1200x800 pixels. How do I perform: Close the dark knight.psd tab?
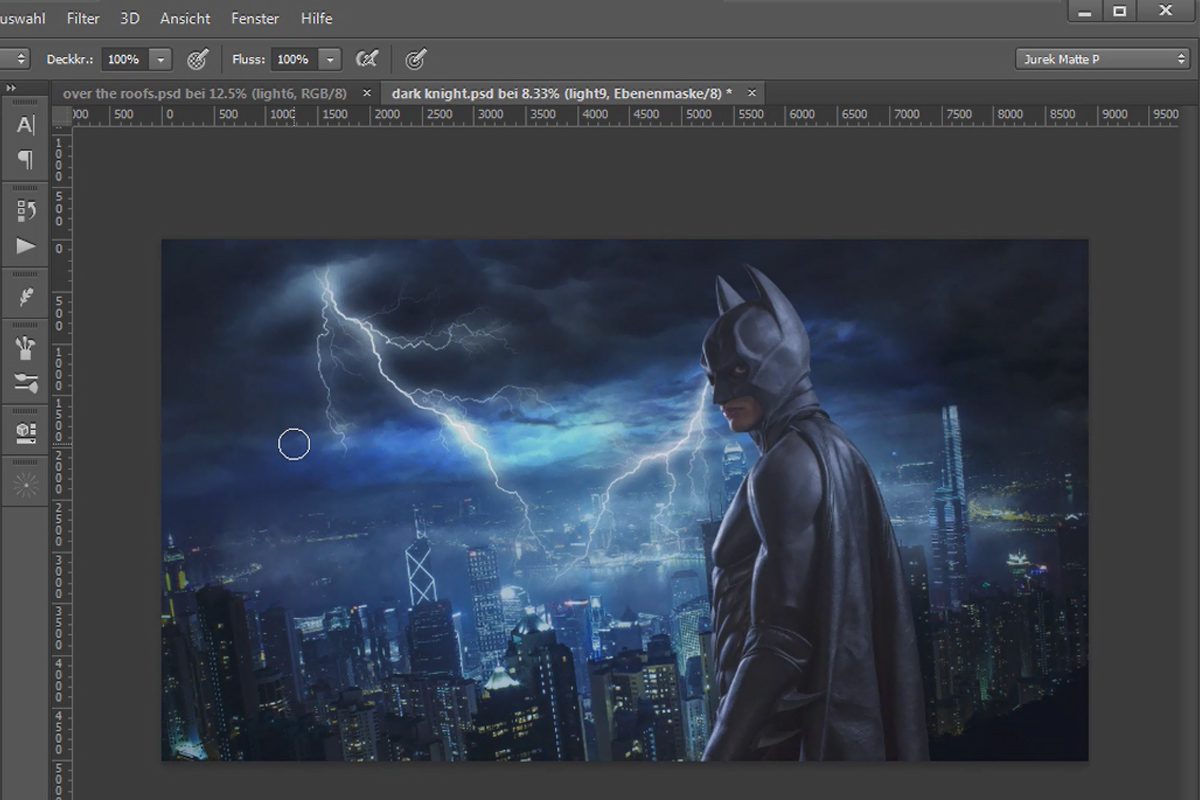751,93
